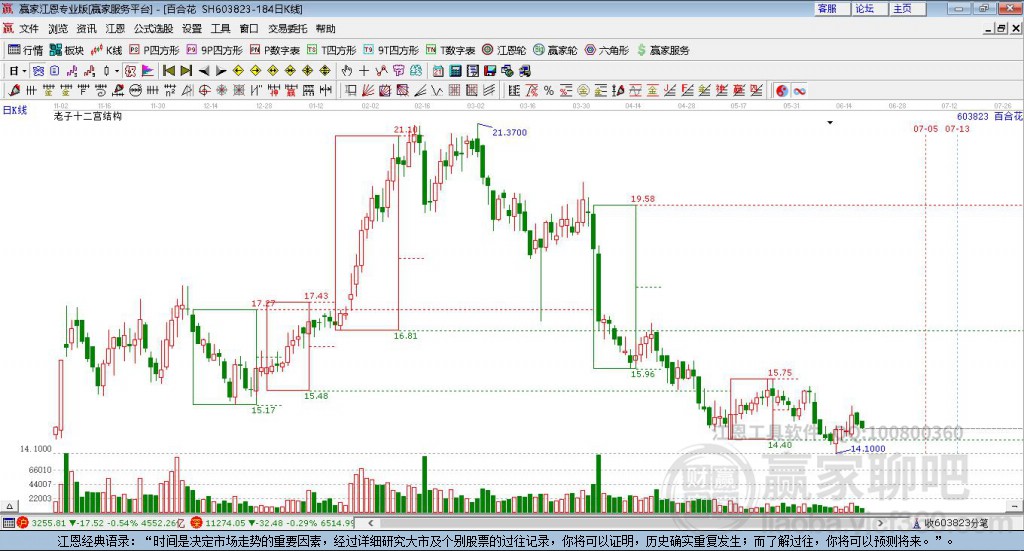
Task: Click the 老子十二宫结构 indicator label
Action: pos(88,116)
